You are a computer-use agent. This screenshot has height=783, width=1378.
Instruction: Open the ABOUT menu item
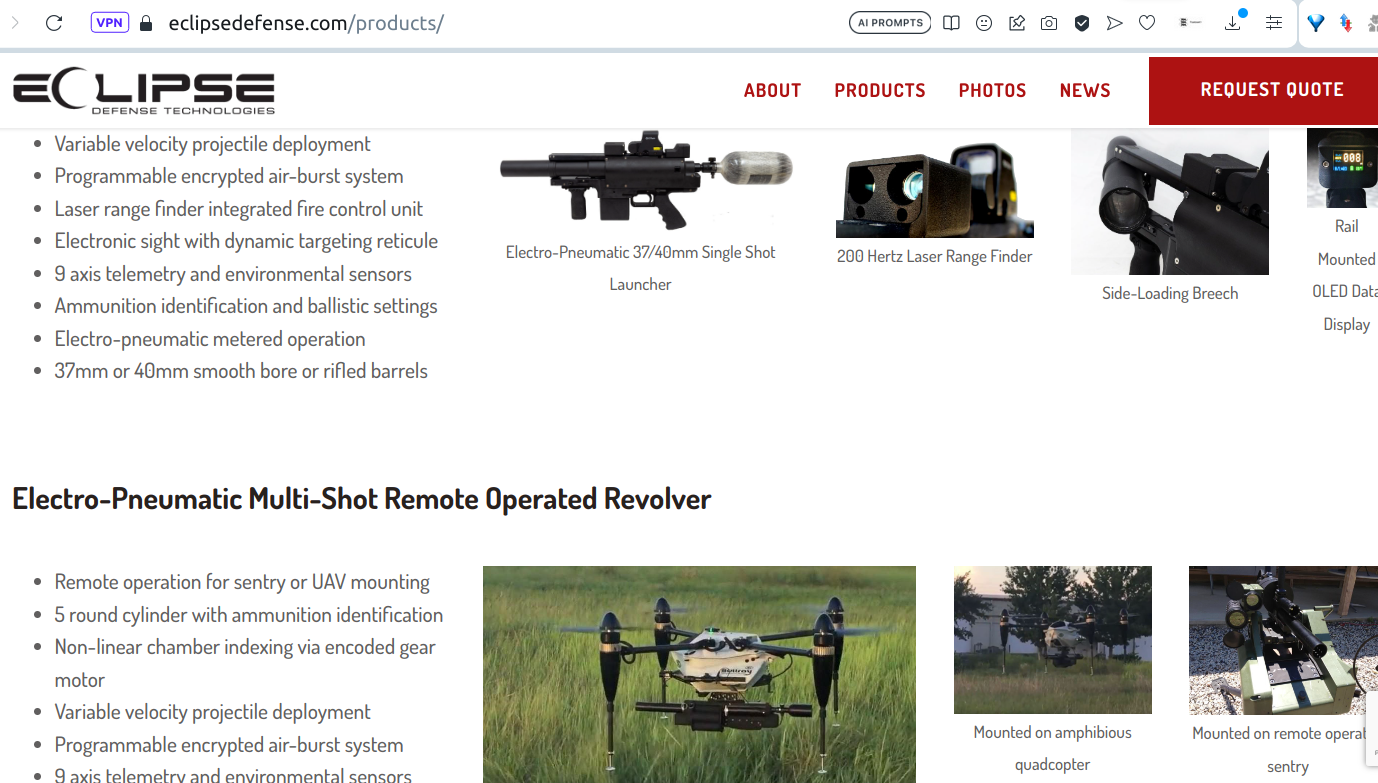773,90
